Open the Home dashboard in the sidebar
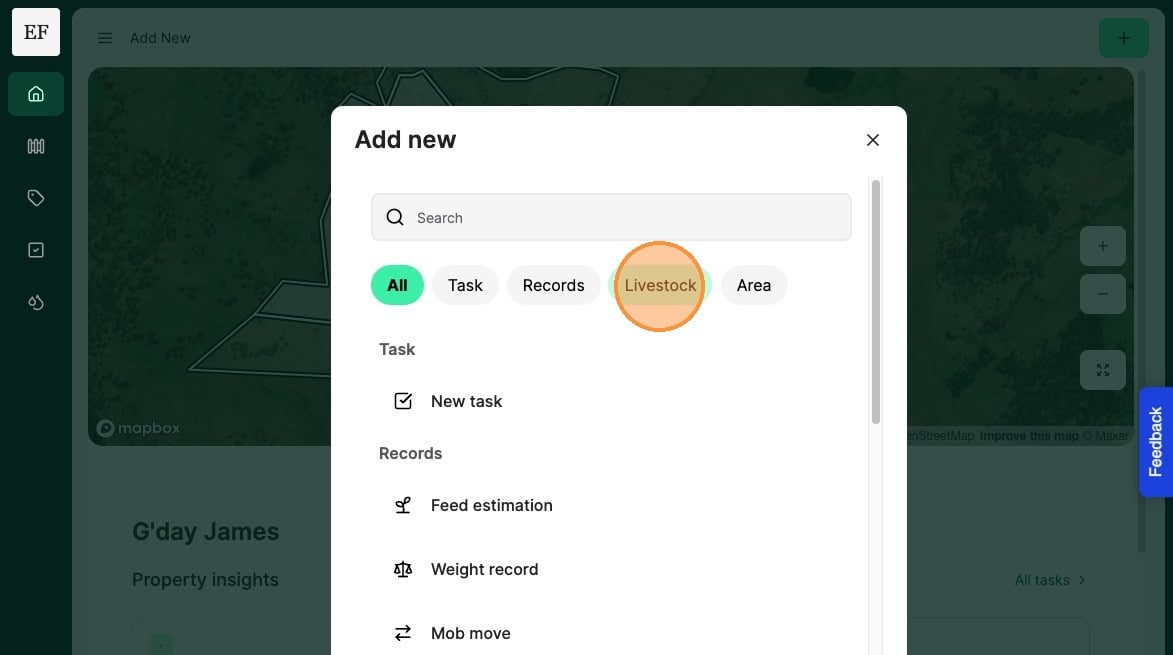This screenshot has width=1173, height=655. [x=36, y=94]
